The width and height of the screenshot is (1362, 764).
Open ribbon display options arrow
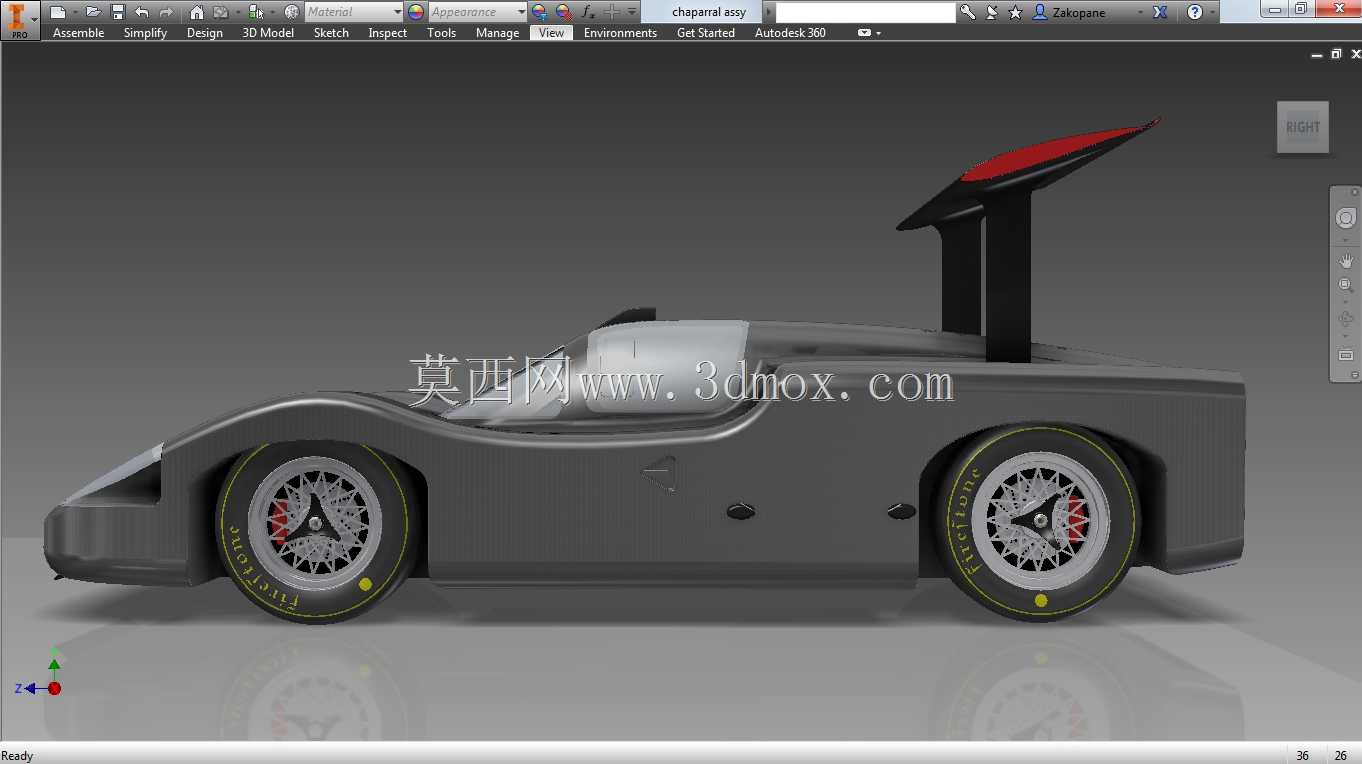pos(878,33)
